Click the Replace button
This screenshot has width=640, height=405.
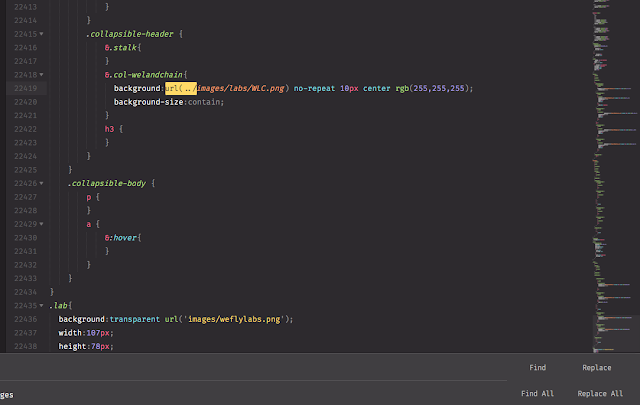(x=597, y=367)
